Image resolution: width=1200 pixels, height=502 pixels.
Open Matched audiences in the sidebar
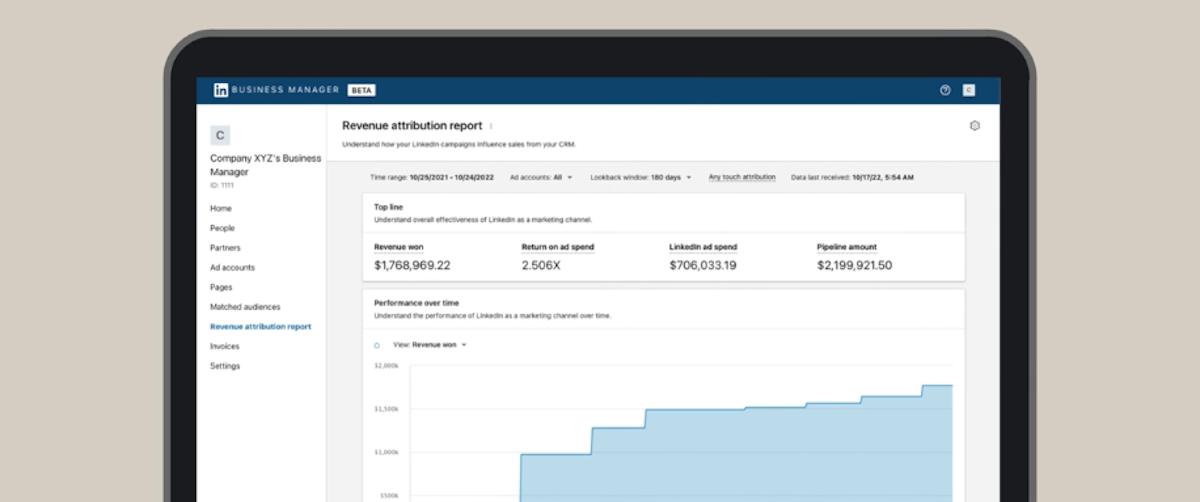[245, 307]
